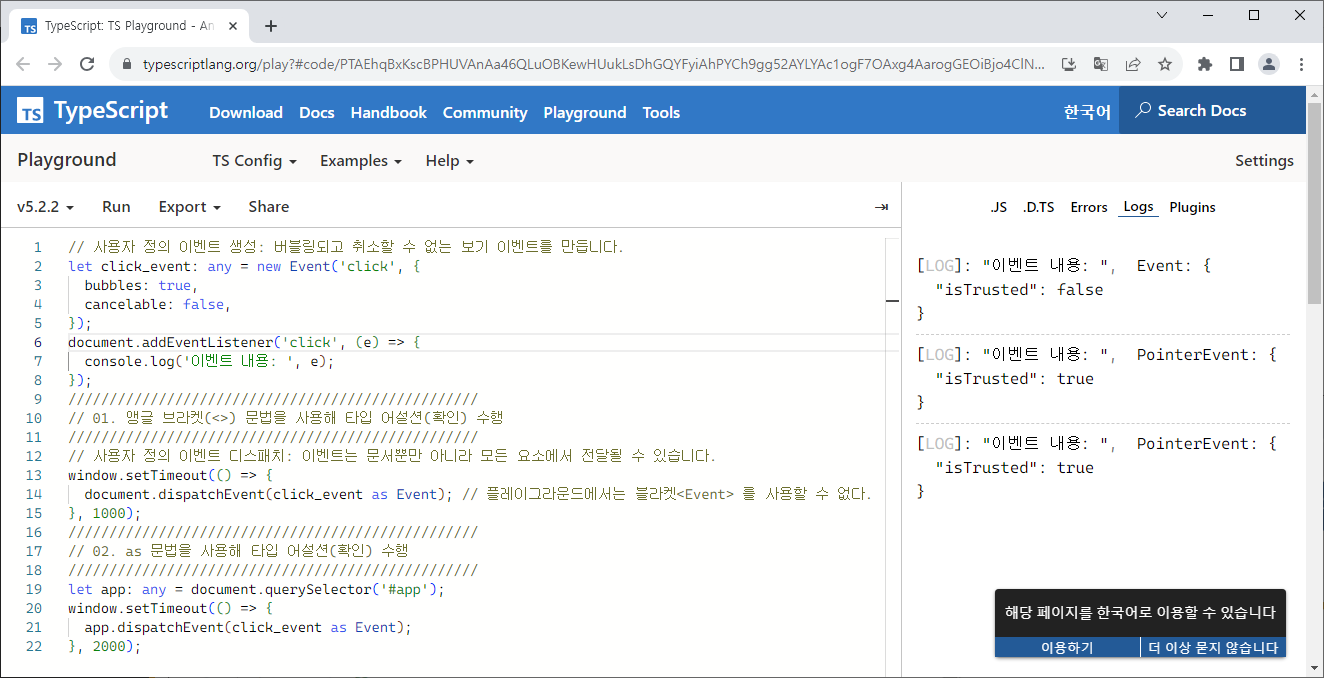Install app icon in address bar
This screenshot has height=678, width=1324.
(1069, 64)
